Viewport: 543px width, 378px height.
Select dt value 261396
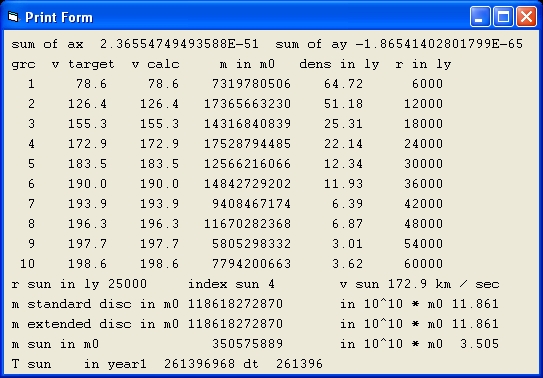point(300,364)
